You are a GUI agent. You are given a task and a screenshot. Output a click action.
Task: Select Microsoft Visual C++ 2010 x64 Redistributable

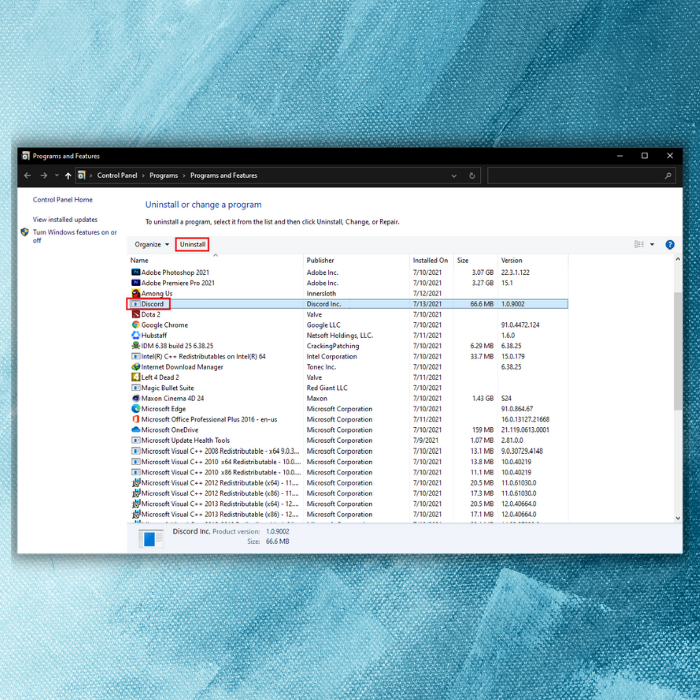(x=348, y=462)
